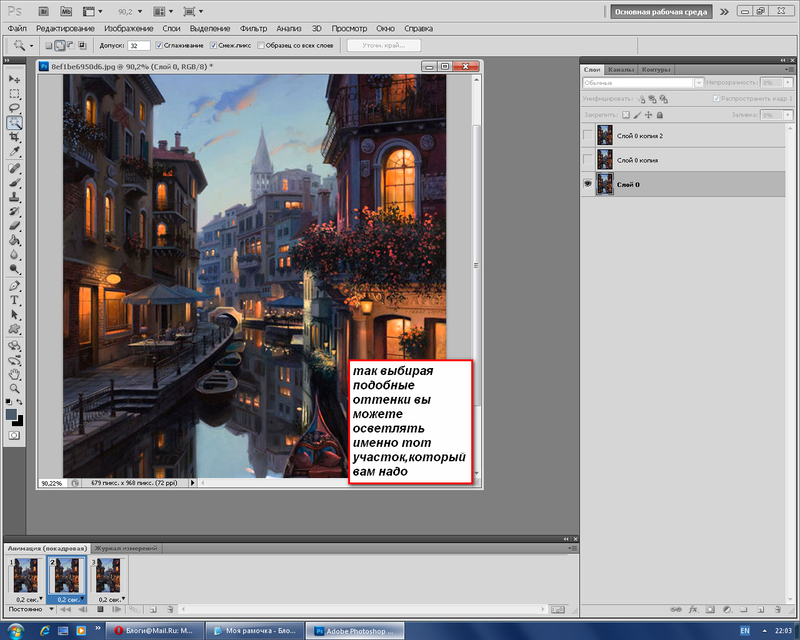Open Моя рамочка taskbar window
800x640 pixels.
pos(255,631)
